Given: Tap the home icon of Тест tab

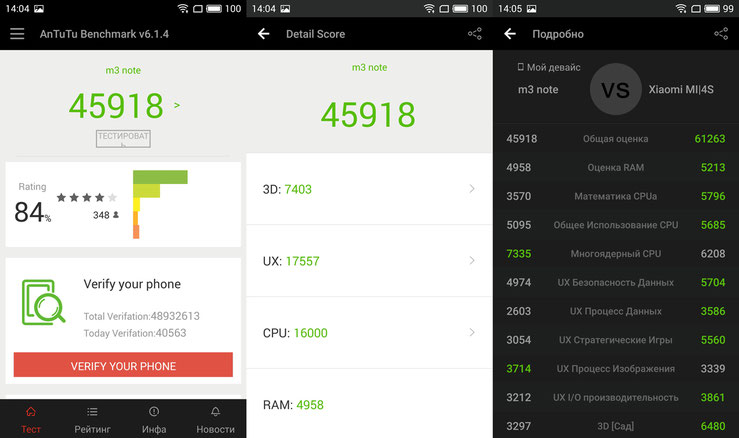Looking at the screenshot, I should (x=31, y=412).
